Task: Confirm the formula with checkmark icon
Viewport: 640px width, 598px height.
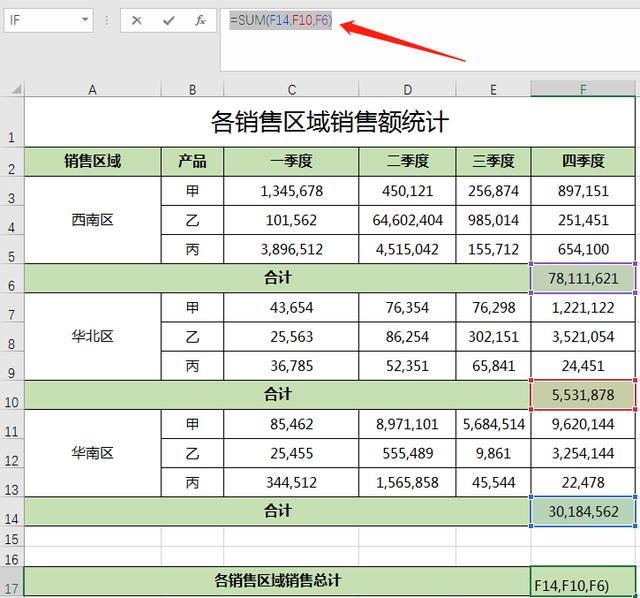Action: click(x=168, y=20)
